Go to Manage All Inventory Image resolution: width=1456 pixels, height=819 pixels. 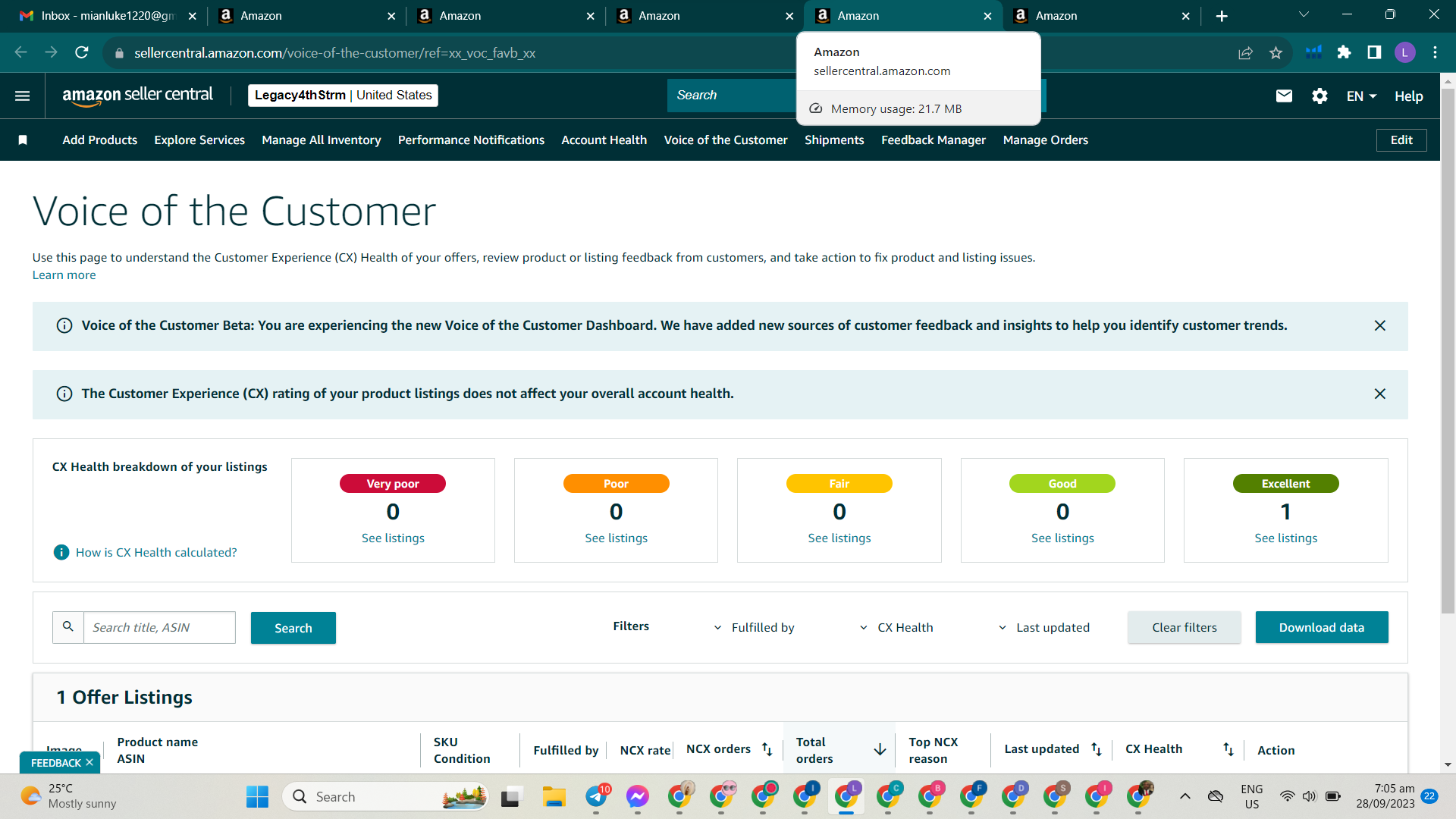tap(322, 140)
